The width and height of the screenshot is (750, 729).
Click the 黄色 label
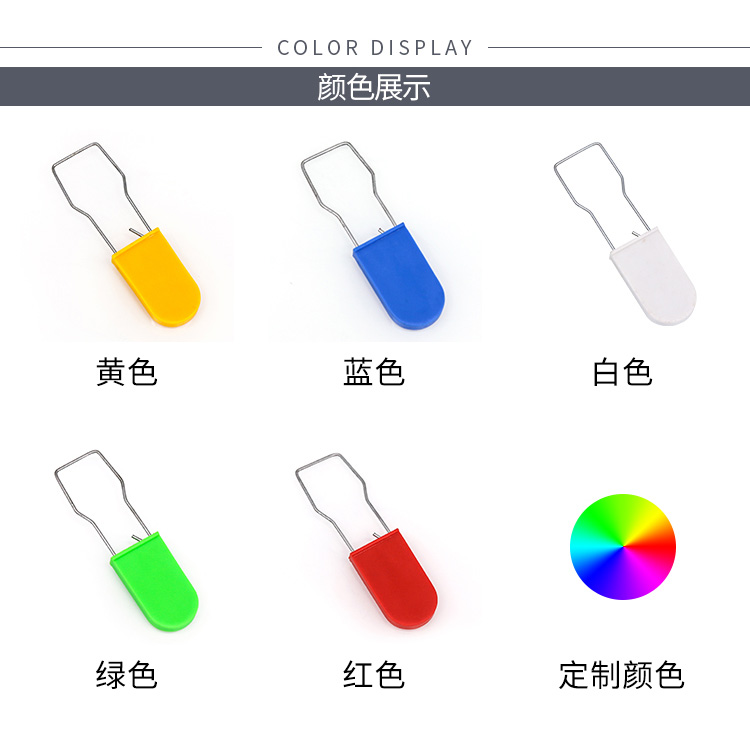pyautogui.click(x=127, y=372)
